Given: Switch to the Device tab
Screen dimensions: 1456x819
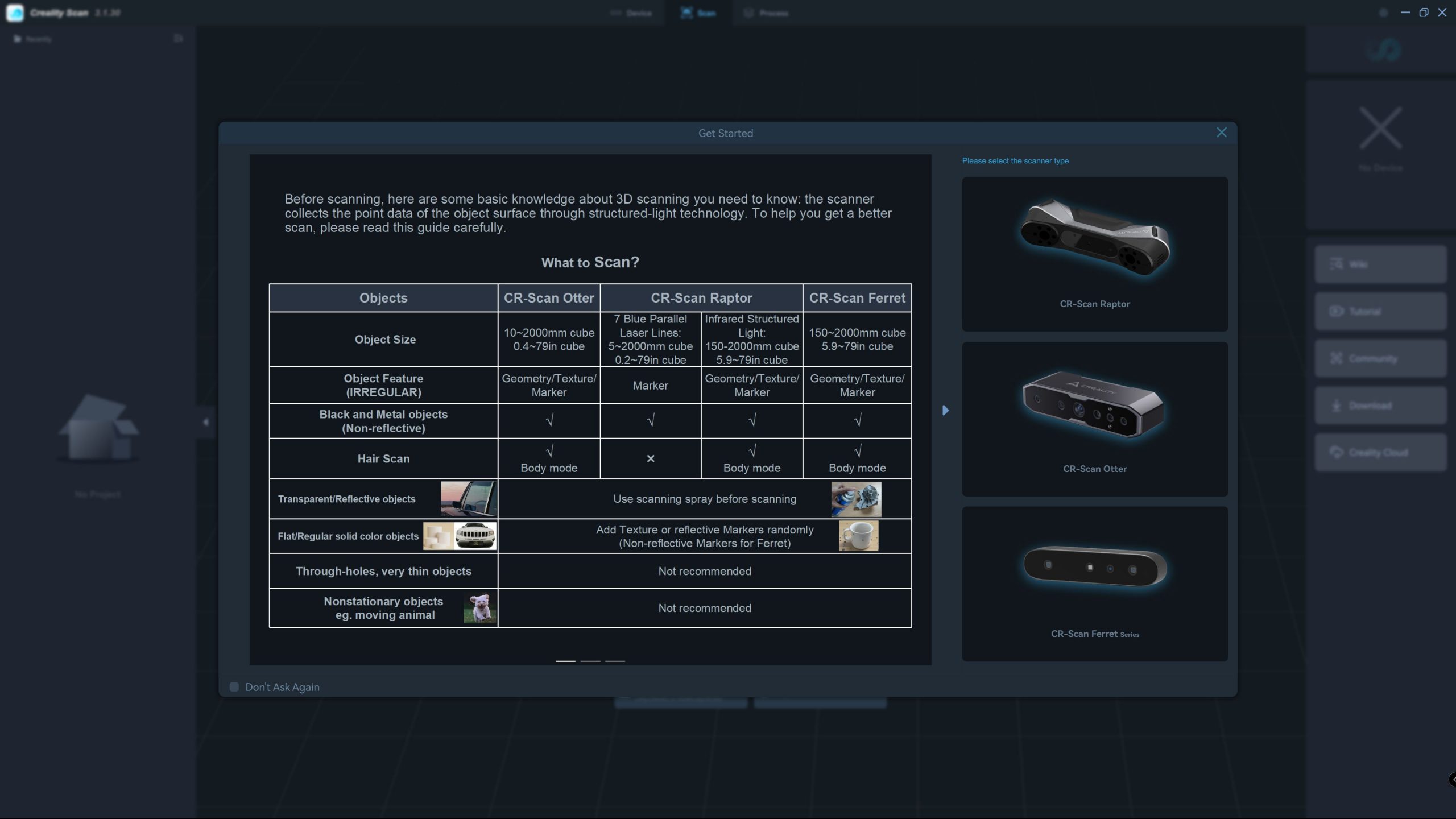Looking at the screenshot, I should [631, 13].
